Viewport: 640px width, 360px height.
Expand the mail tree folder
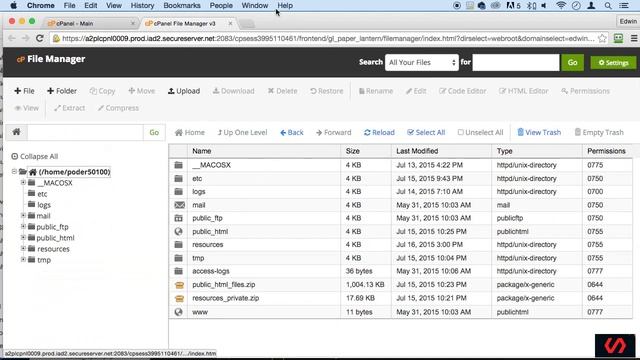tap(23, 216)
